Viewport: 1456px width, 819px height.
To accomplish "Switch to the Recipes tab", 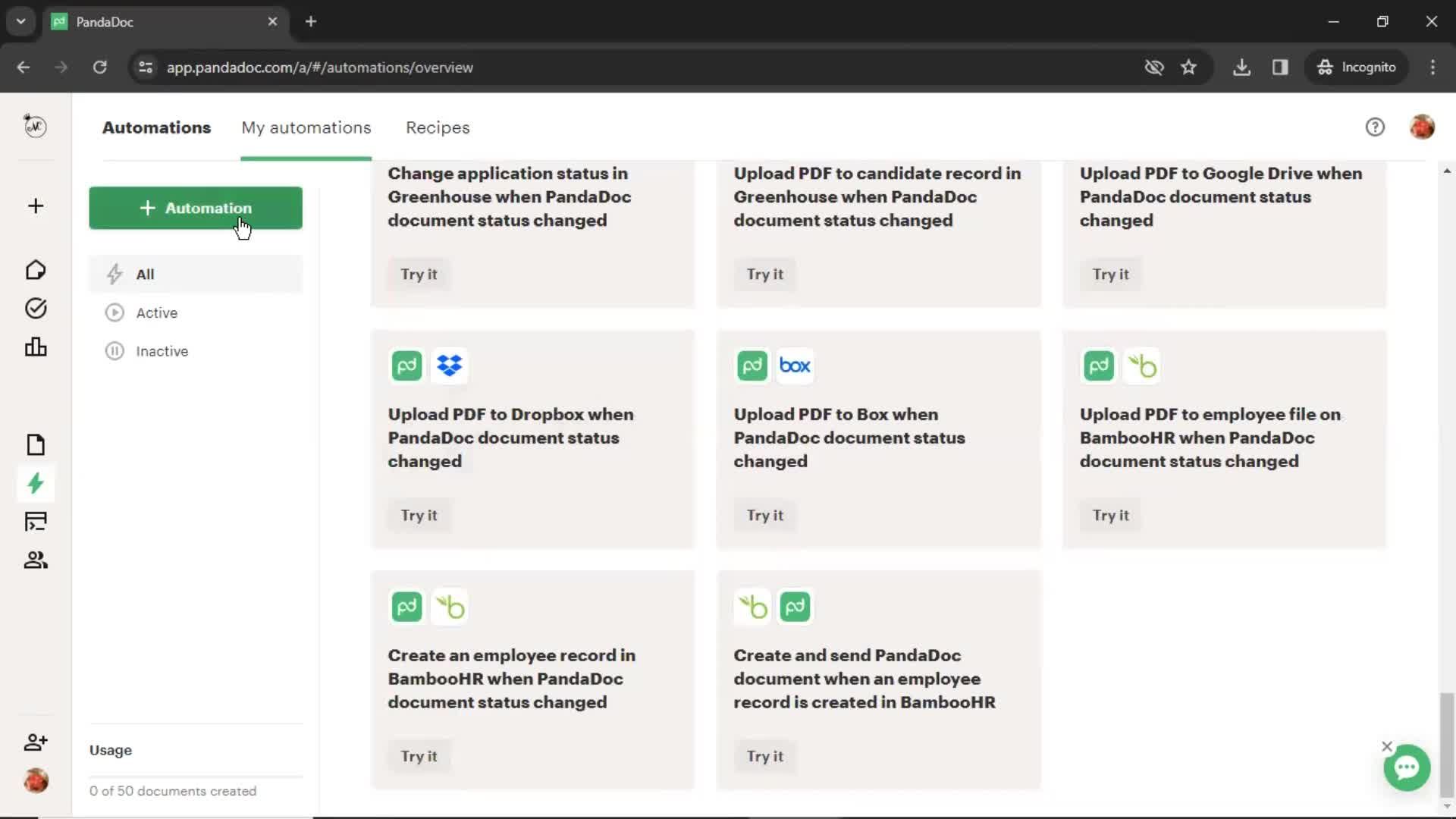I will point(437,127).
